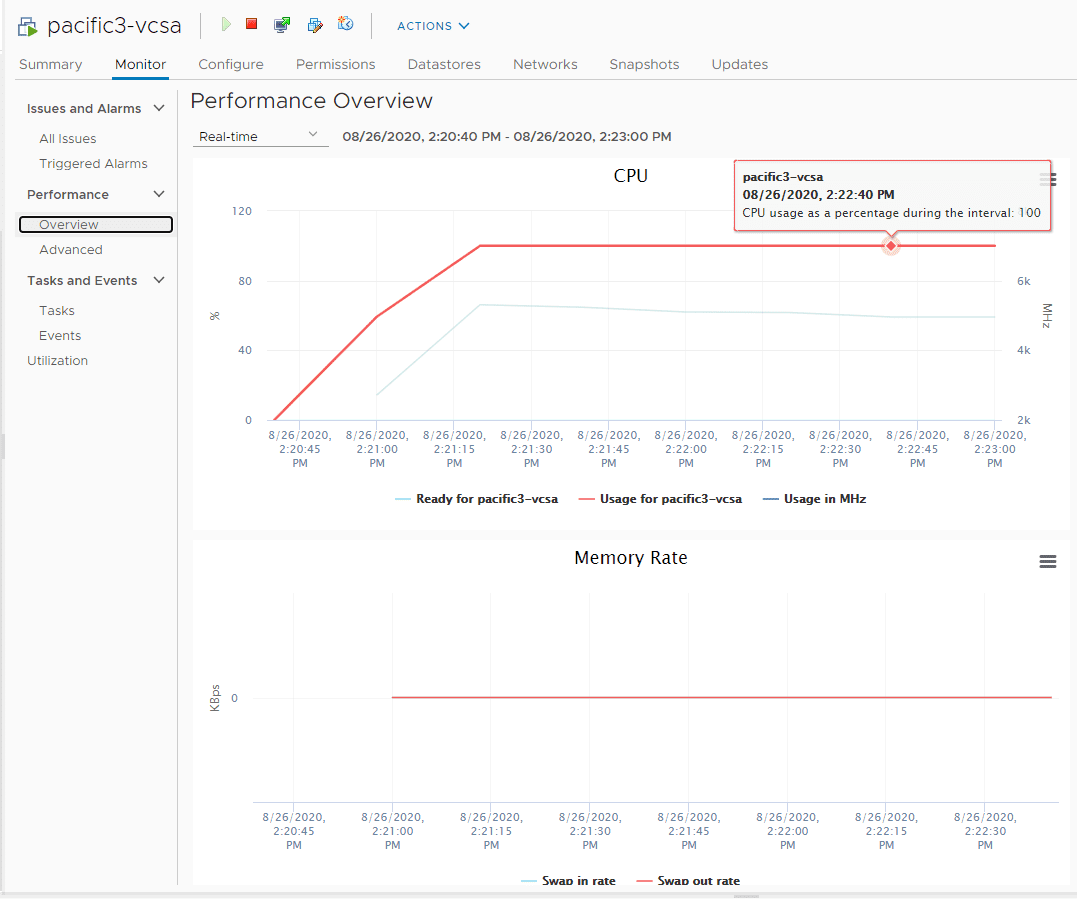Open the Actions dropdown menu
1077x899 pixels.
[x=433, y=26]
